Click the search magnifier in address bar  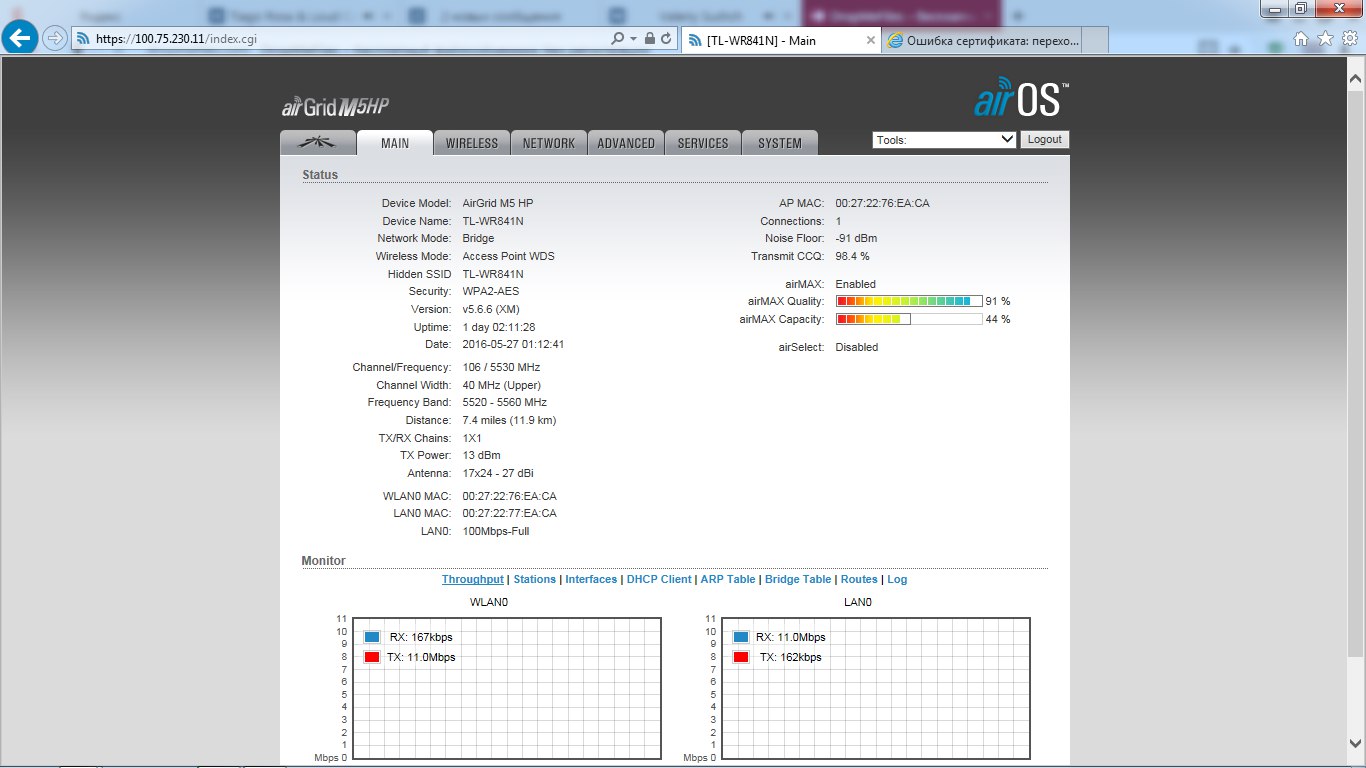618,38
